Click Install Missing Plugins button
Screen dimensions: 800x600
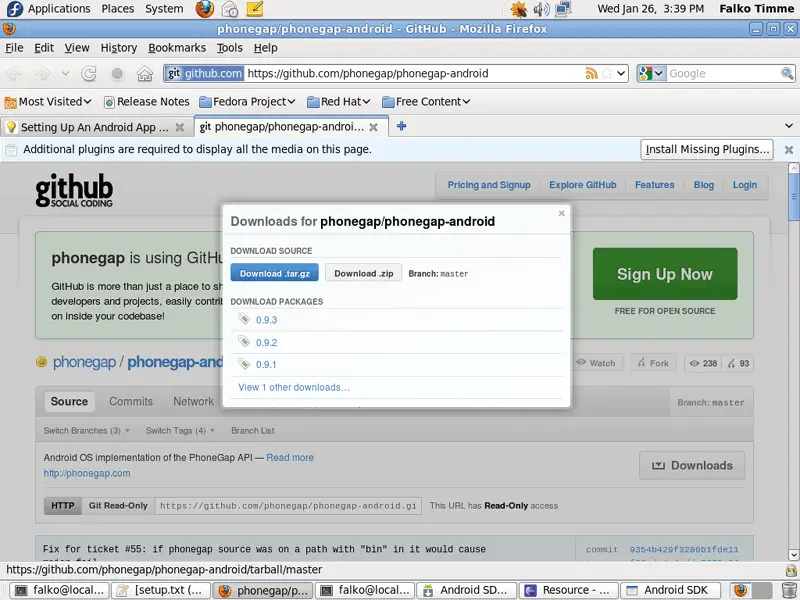point(707,149)
